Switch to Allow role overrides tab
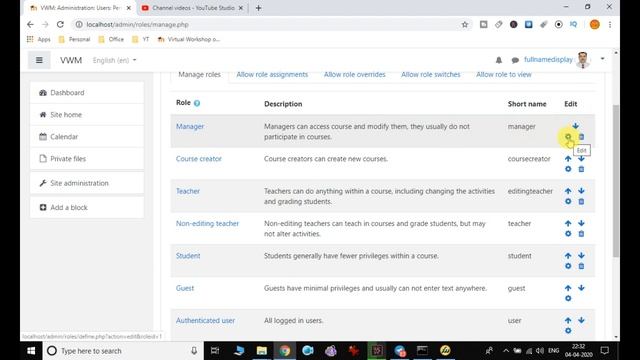Image resolution: width=640 pixels, height=360 pixels. pyautogui.click(x=355, y=74)
